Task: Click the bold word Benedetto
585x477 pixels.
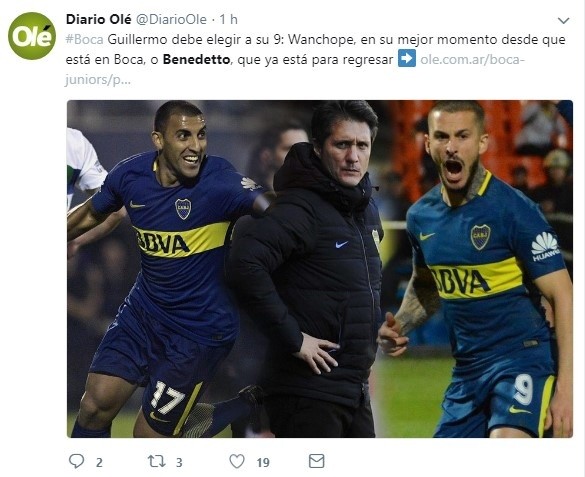Action: [x=196, y=60]
